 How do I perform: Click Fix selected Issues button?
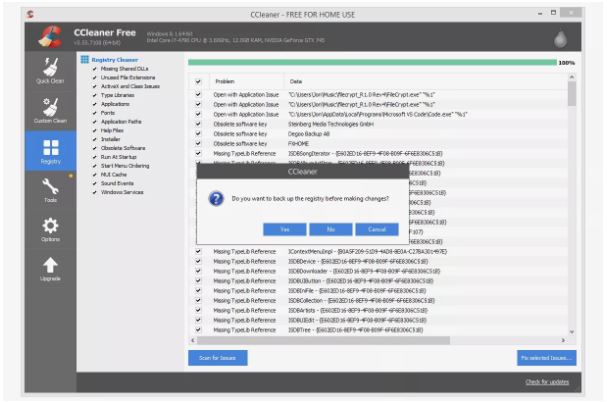tap(546, 358)
